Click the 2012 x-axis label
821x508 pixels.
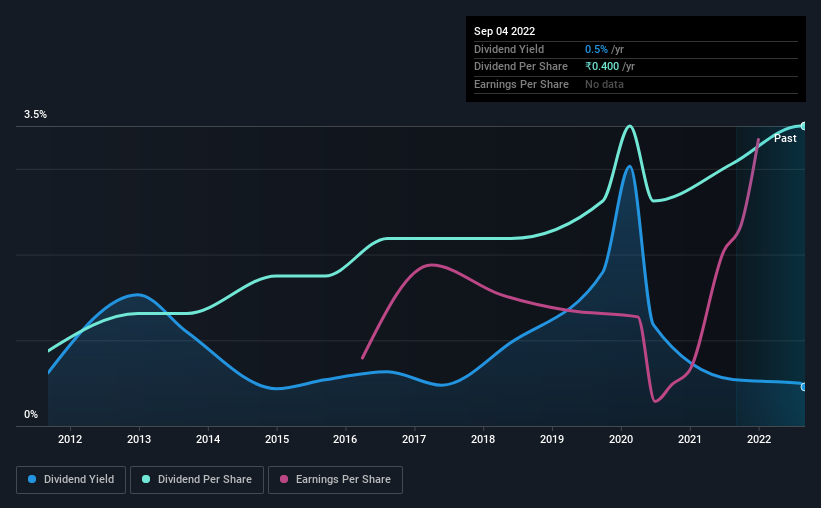point(70,439)
